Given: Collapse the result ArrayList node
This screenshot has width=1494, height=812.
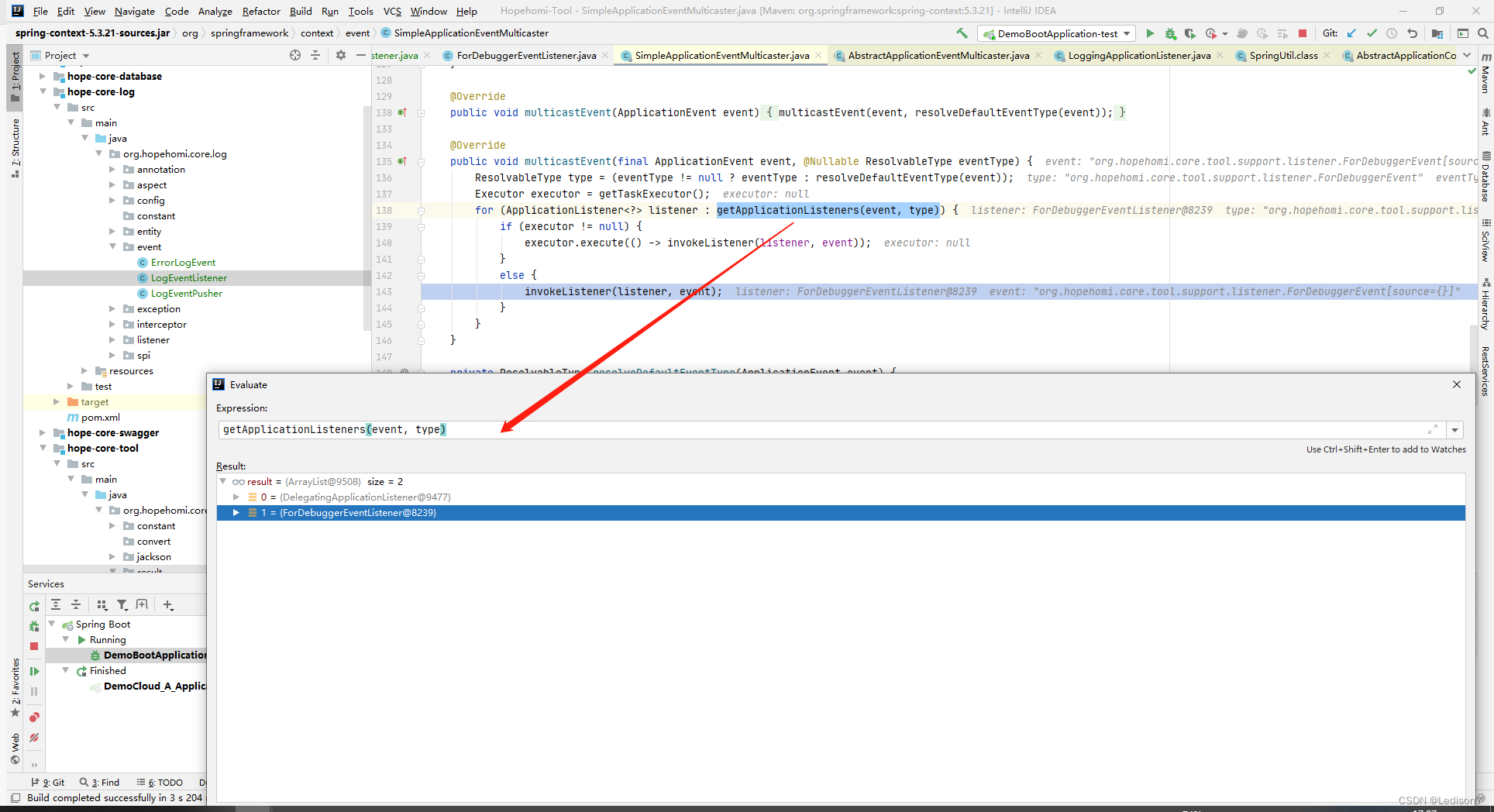Looking at the screenshot, I should coord(223,481).
